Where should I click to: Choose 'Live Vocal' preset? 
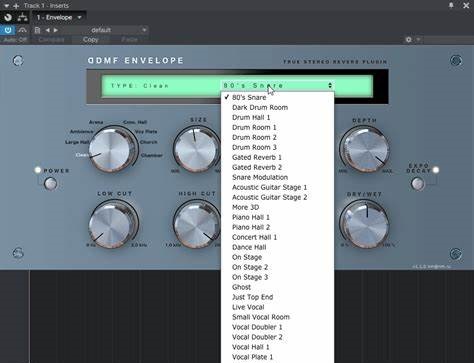277,307
